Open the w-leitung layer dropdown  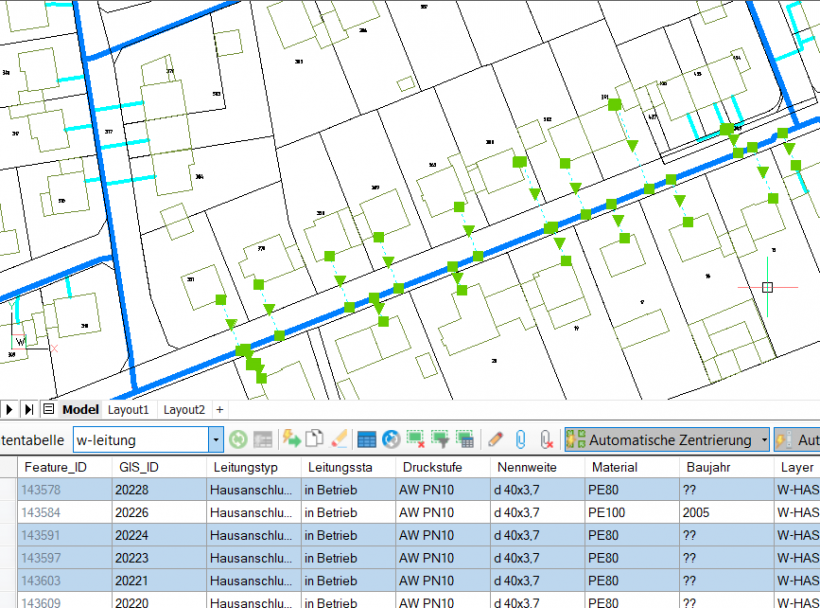[x=215, y=439]
